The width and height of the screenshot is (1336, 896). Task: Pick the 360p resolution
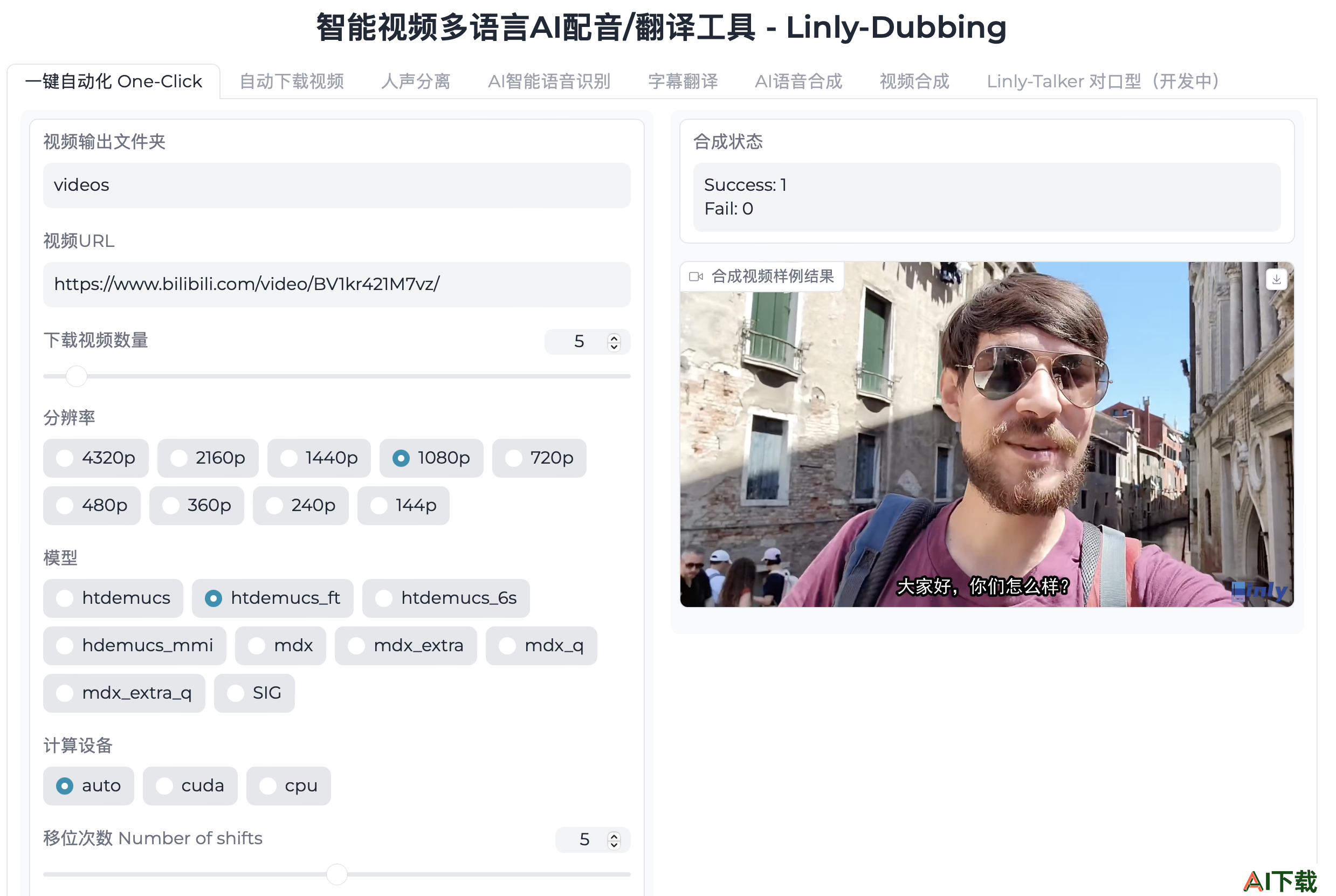[x=197, y=506]
